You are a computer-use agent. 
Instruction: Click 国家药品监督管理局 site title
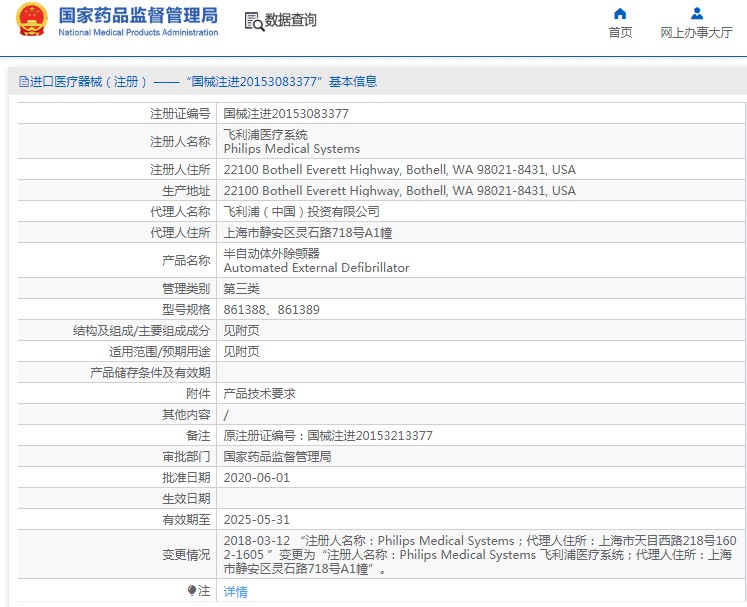(x=138, y=15)
